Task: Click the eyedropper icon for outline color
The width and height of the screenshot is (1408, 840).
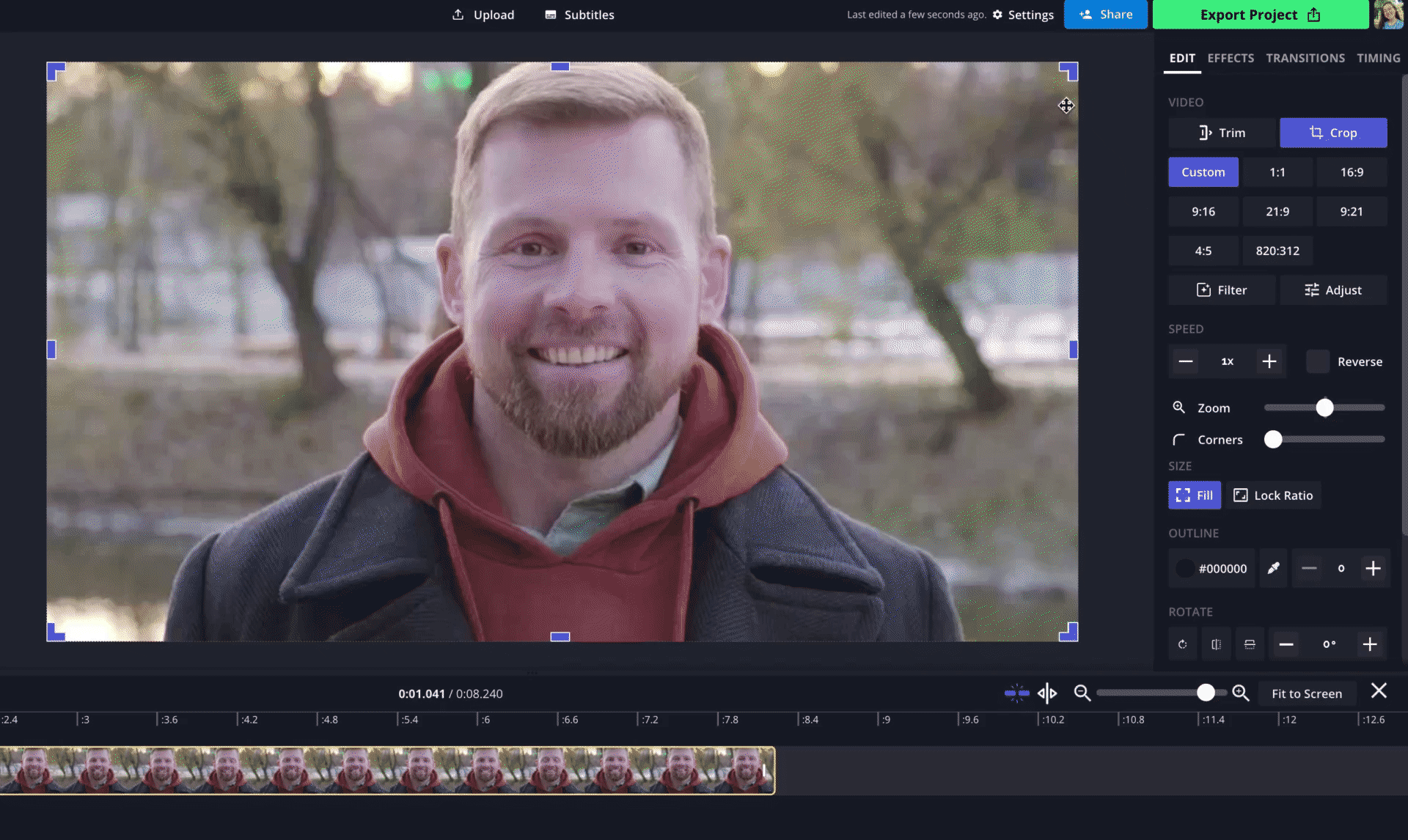Action: click(1273, 568)
